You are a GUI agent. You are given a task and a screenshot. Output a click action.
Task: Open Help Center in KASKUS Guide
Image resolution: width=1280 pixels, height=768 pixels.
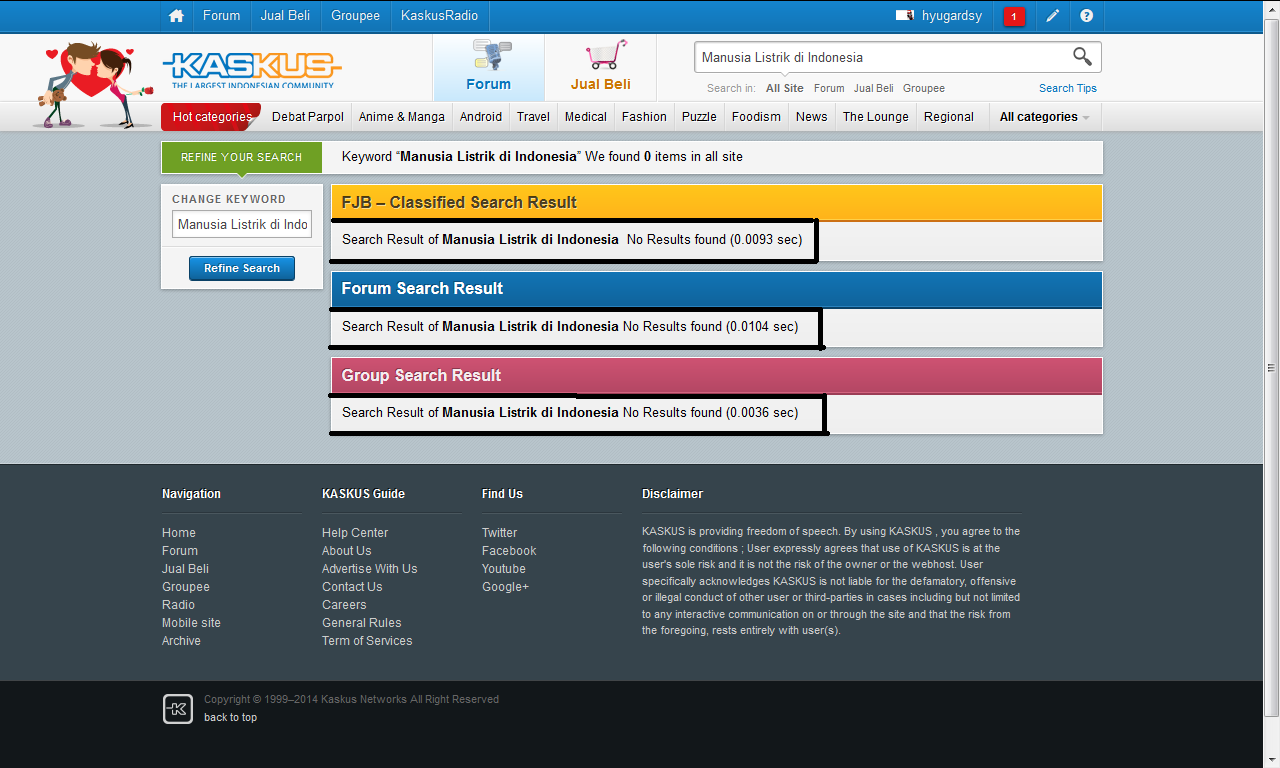tap(355, 533)
